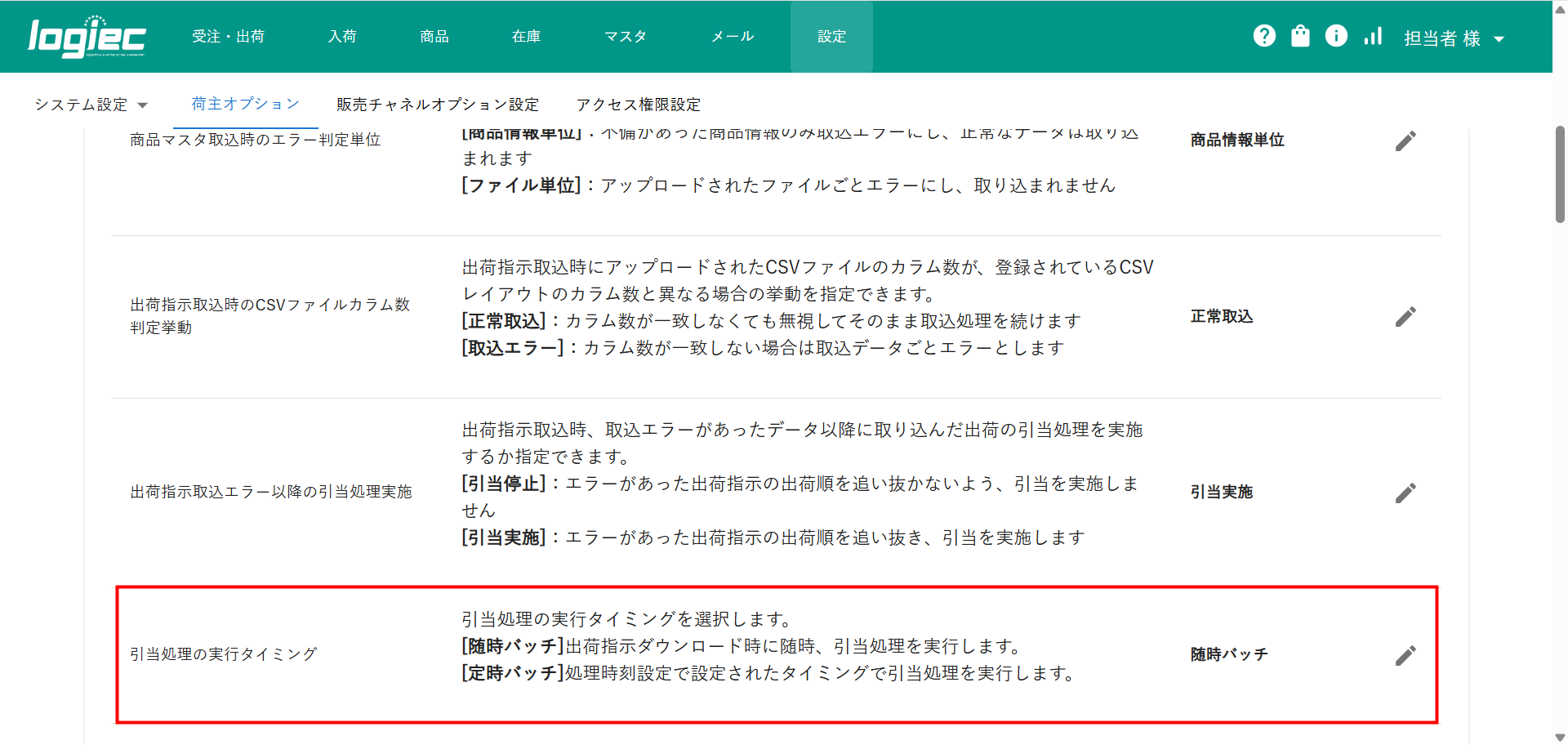Click the page vertical scrollbar thumb

[1560, 174]
